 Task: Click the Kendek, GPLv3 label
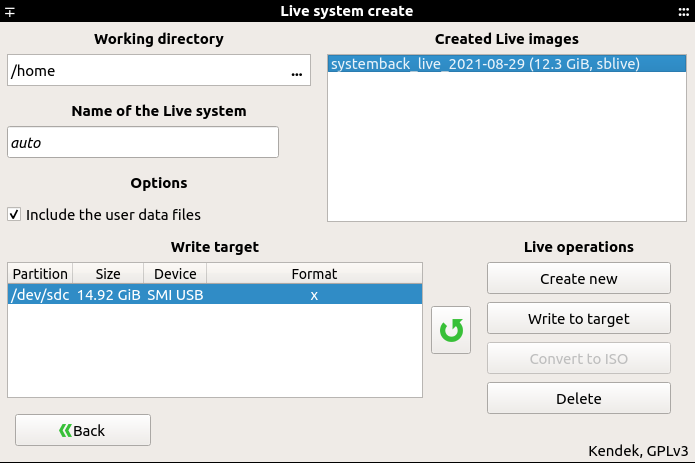[638, 451]
